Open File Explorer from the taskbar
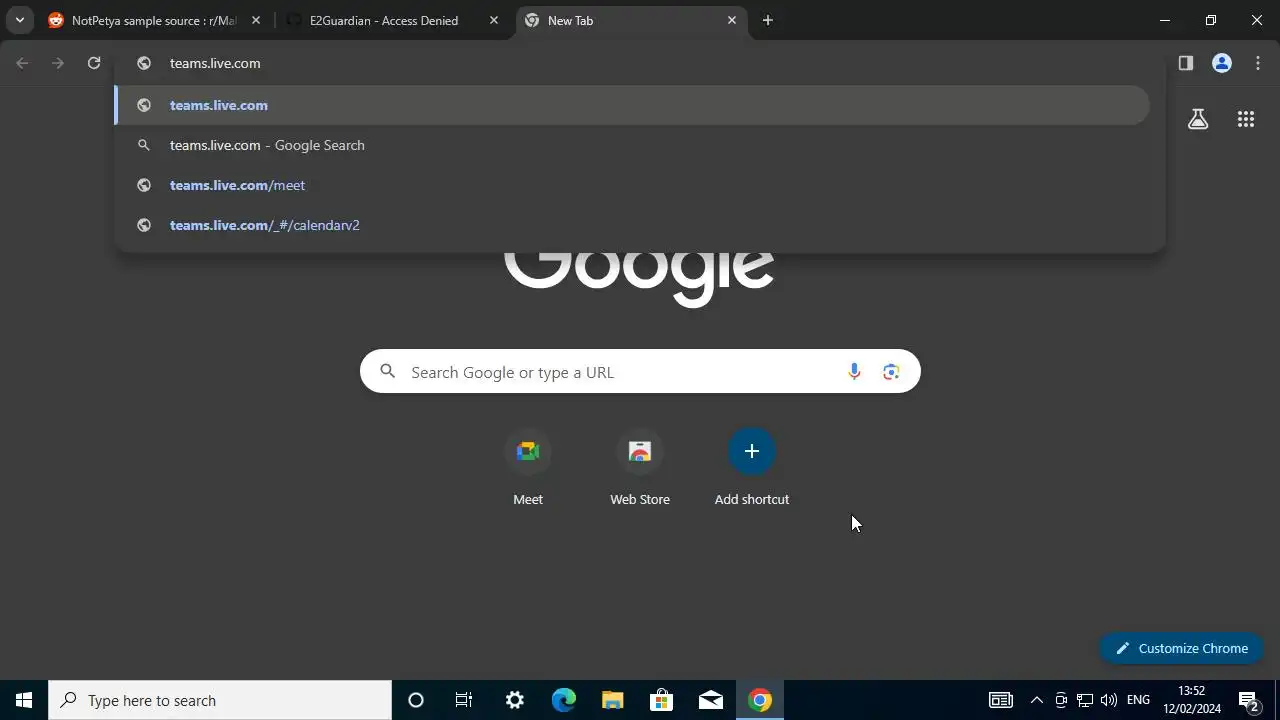The image size is (1280, 720). [612, 700]
